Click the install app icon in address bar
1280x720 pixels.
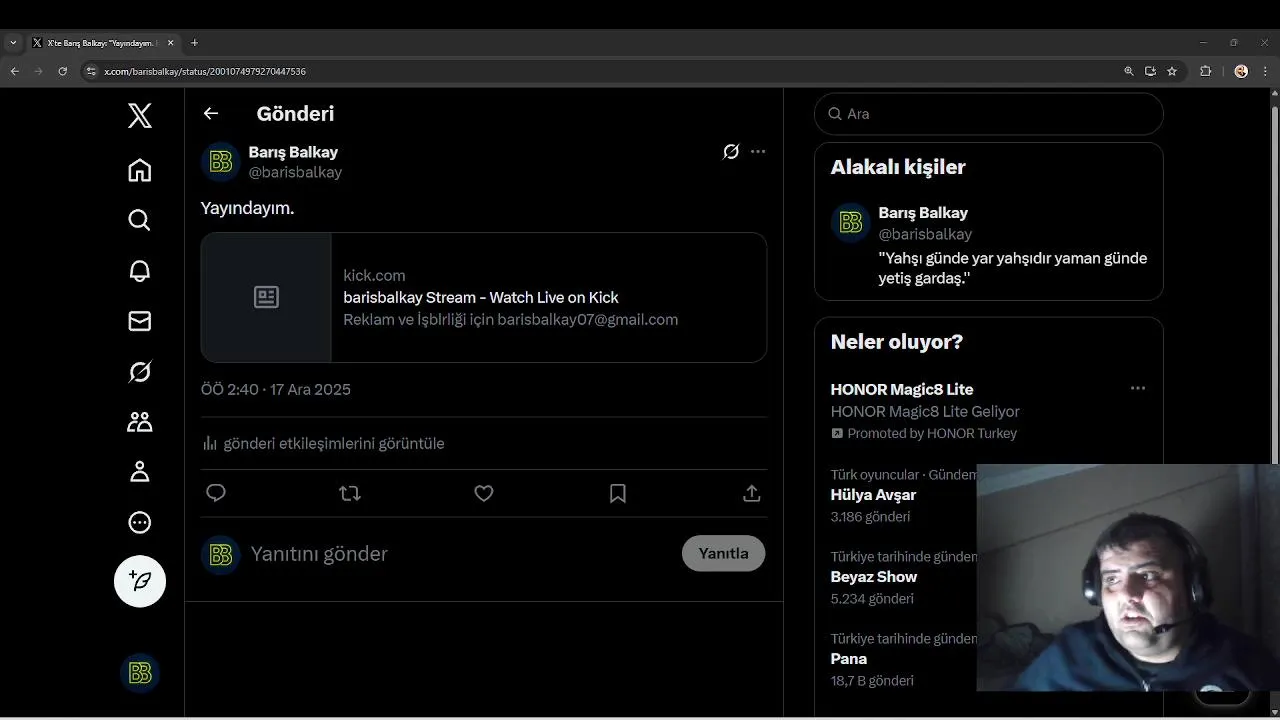coord(1150,71)
